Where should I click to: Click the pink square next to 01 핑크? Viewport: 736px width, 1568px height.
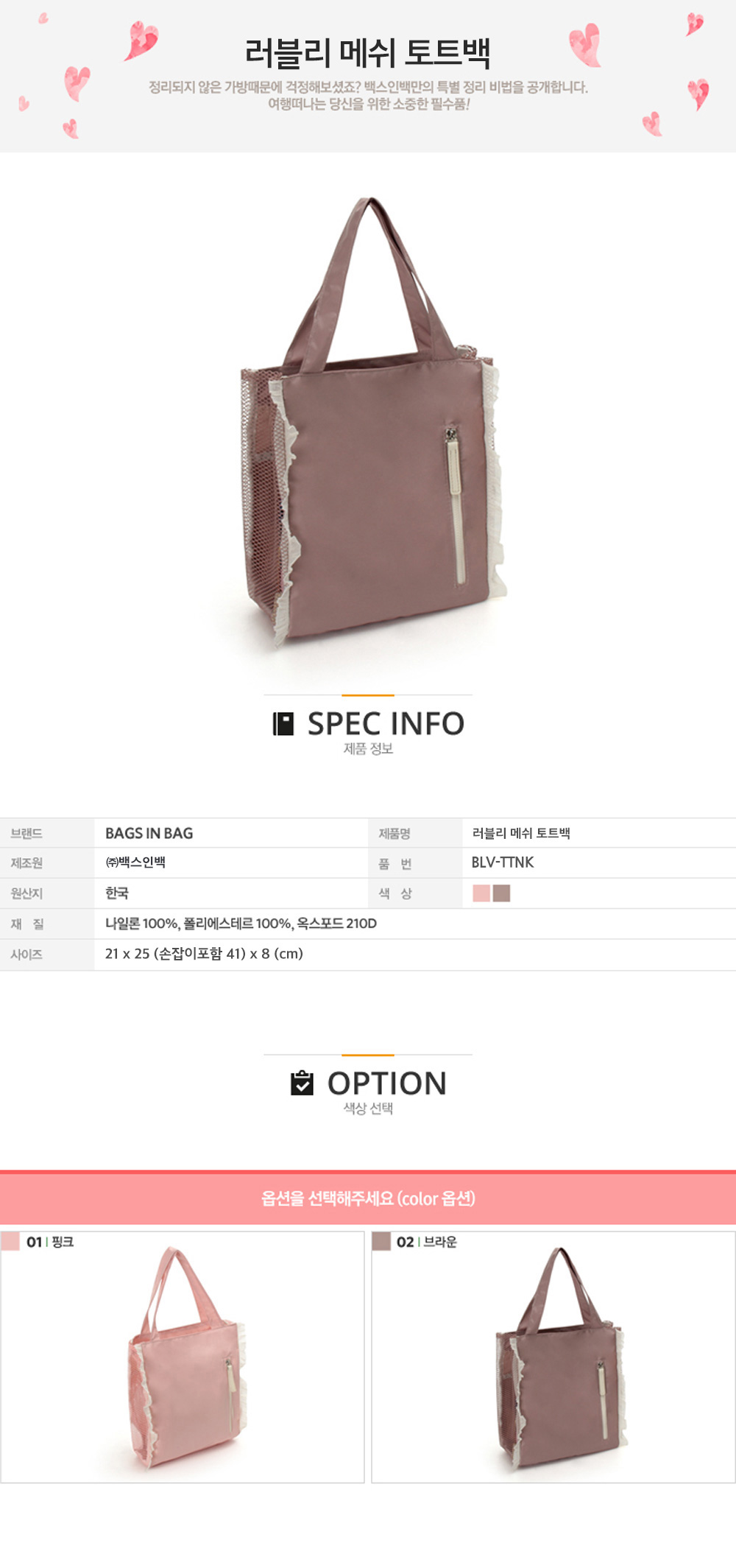pos(10,1241)
